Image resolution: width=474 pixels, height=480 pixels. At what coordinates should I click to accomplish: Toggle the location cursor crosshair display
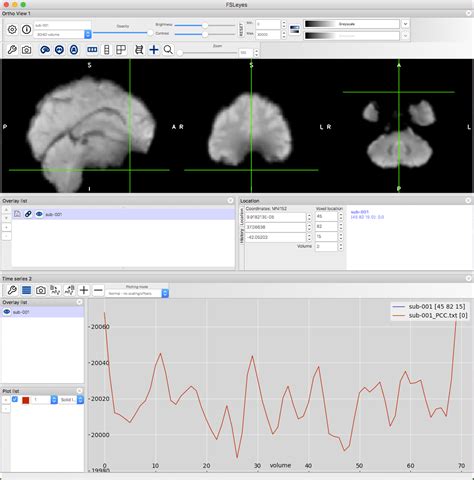tap(154, 50)
